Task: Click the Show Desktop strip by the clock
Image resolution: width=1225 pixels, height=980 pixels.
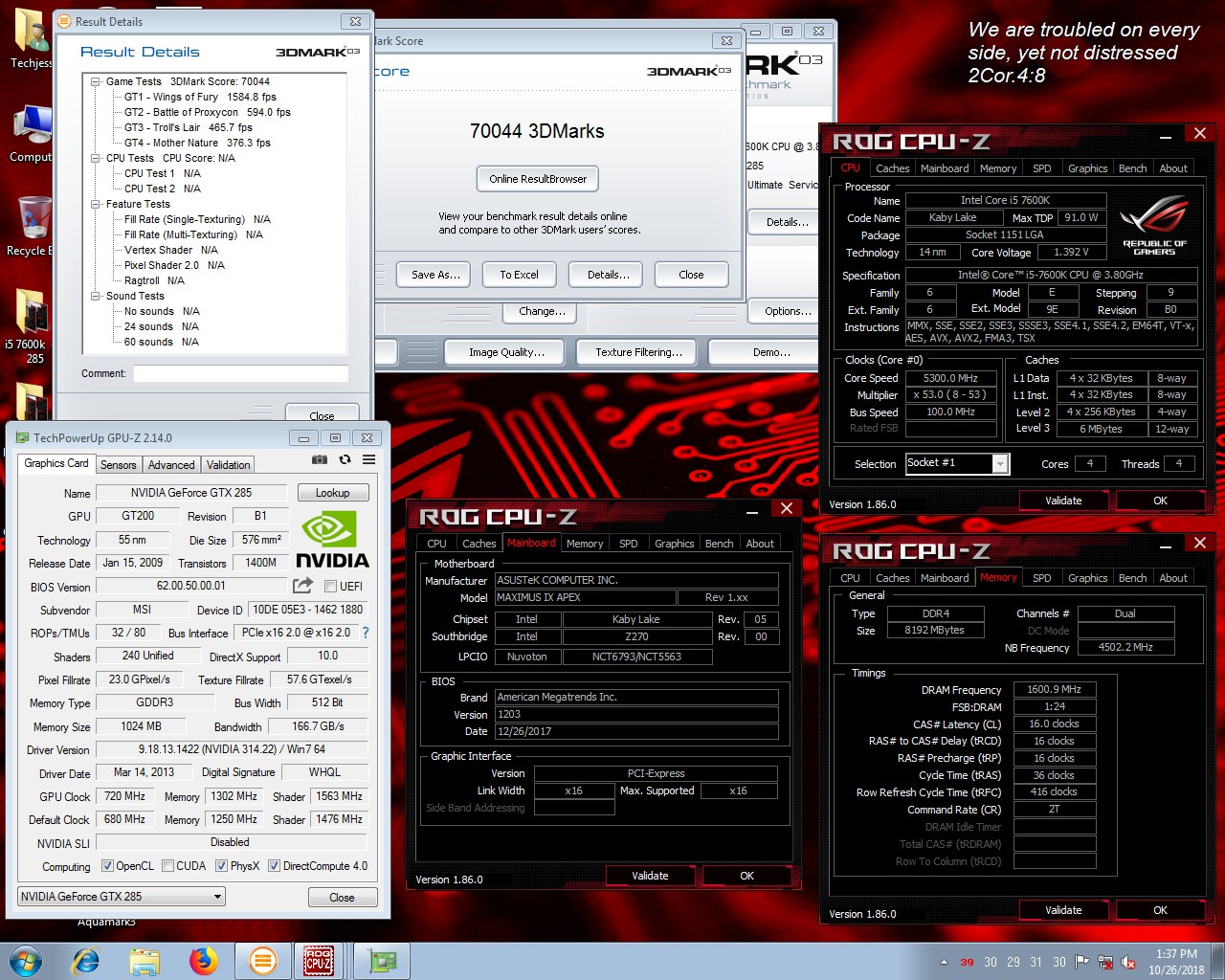Action: click(x=1218, y=962)
